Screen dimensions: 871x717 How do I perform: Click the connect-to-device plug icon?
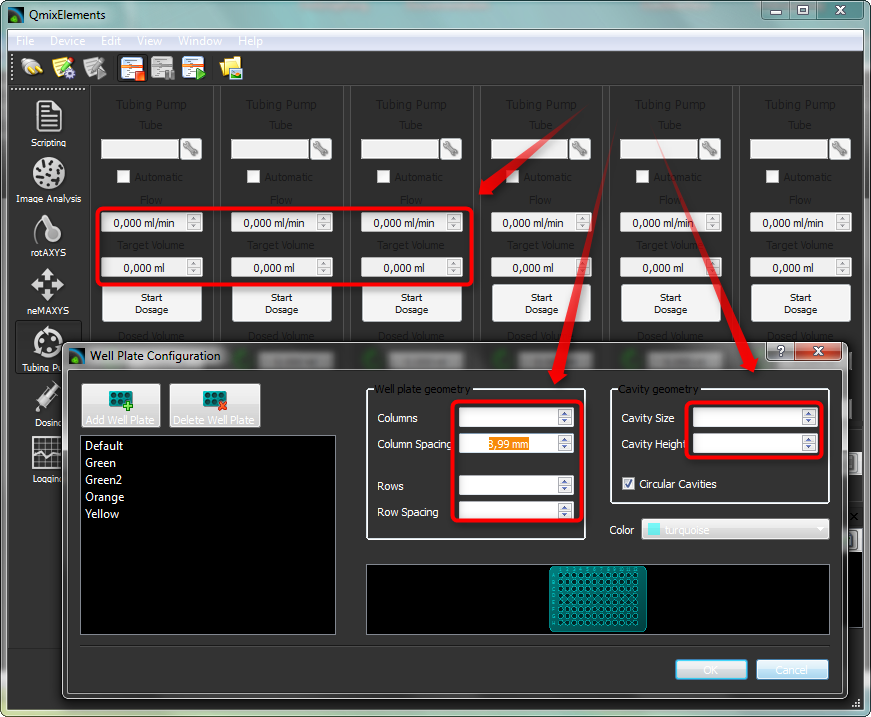point(33,68)
